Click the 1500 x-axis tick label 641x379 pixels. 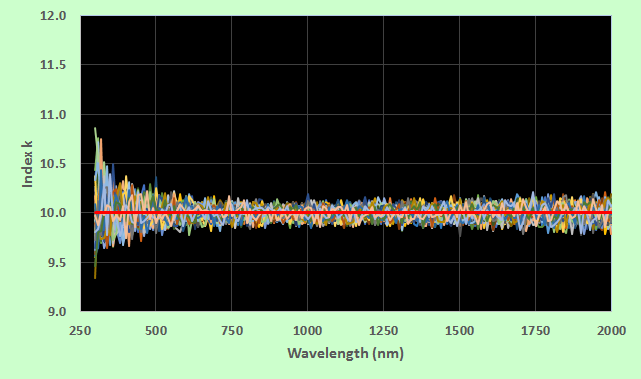click(459, 330)
